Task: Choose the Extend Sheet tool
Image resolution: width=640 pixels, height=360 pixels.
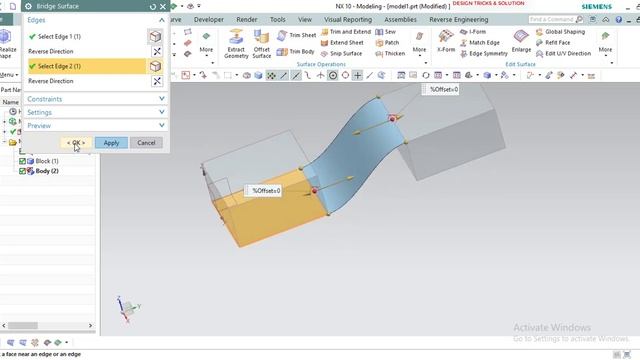Action: pos(342,42)
